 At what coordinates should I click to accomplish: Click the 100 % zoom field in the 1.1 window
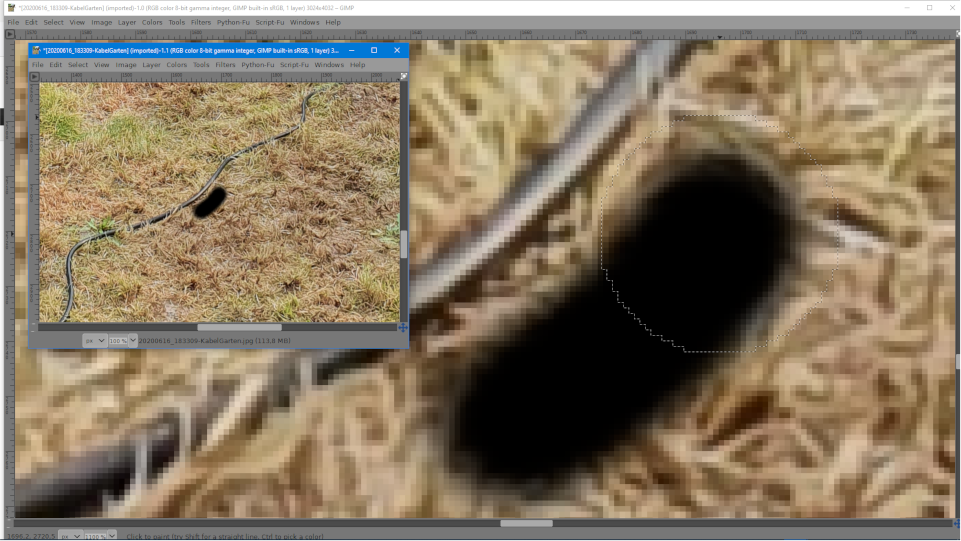point(118,341)
